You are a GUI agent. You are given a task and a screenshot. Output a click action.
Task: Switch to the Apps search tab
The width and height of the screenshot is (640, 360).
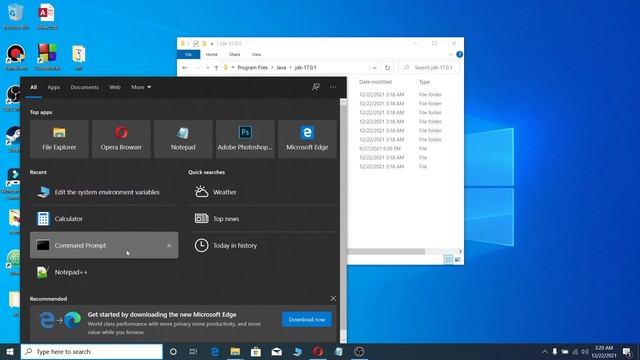[53, 87]
